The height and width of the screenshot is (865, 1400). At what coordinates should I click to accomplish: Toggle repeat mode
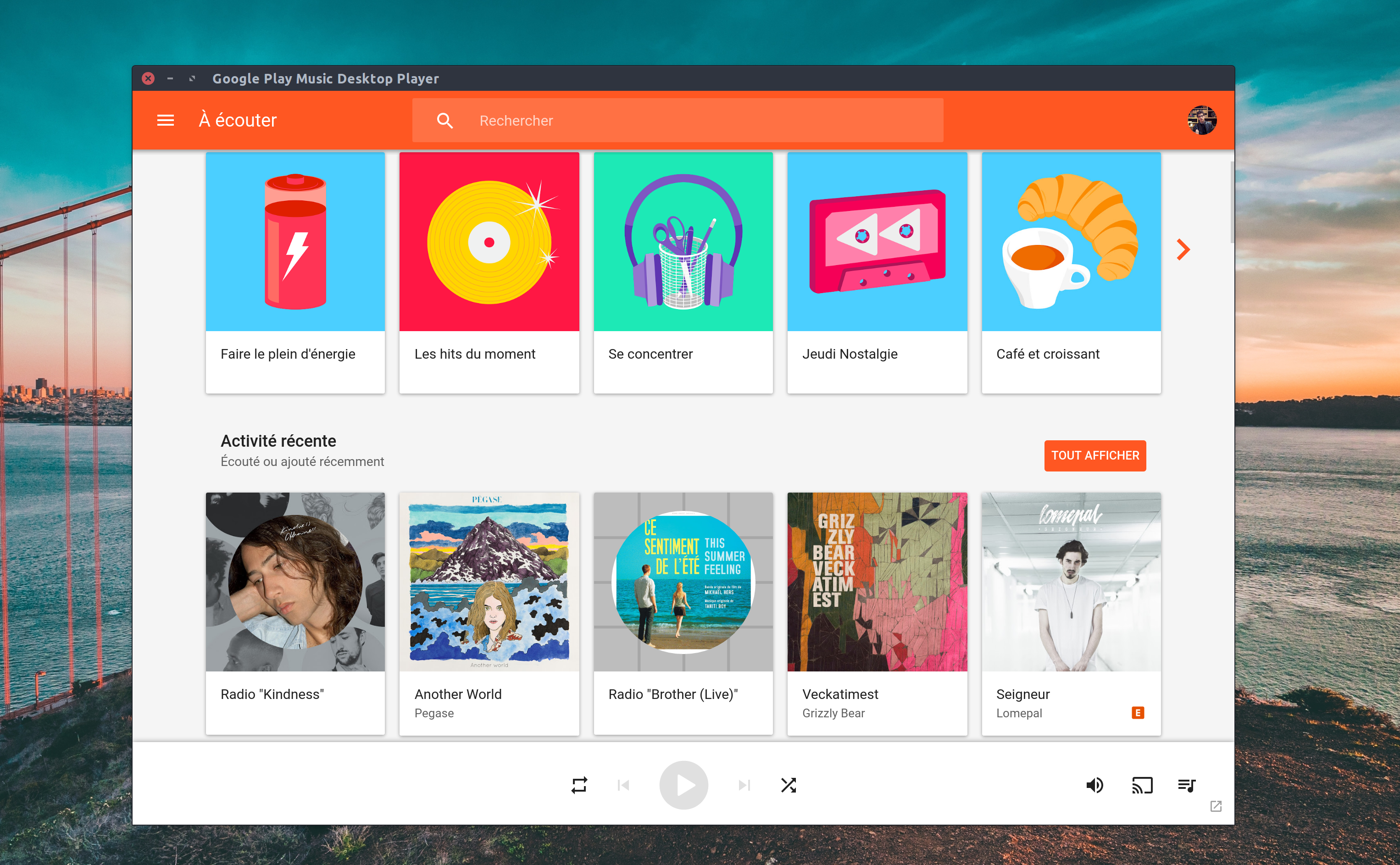click(579, 785)
